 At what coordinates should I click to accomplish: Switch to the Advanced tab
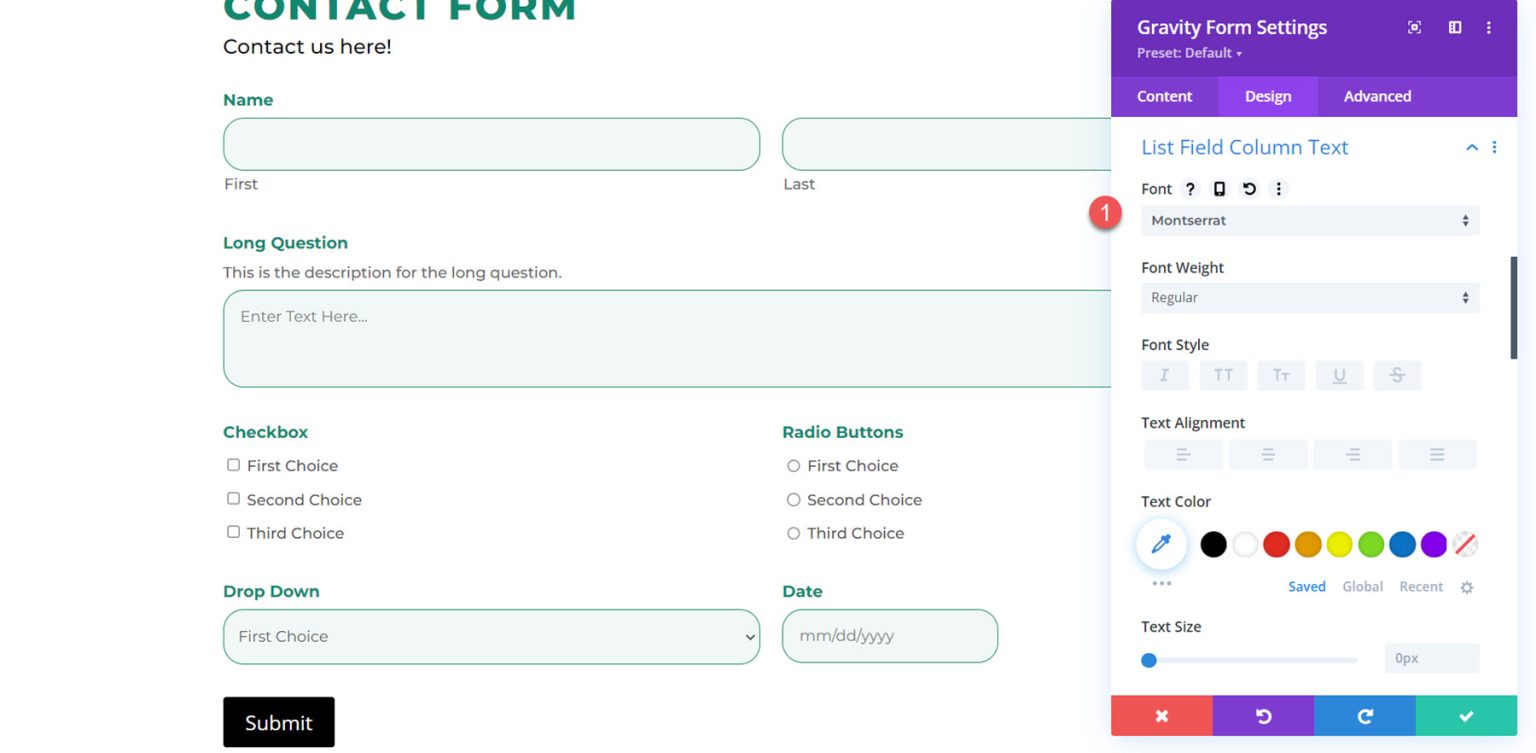(x=1377, y=96)
